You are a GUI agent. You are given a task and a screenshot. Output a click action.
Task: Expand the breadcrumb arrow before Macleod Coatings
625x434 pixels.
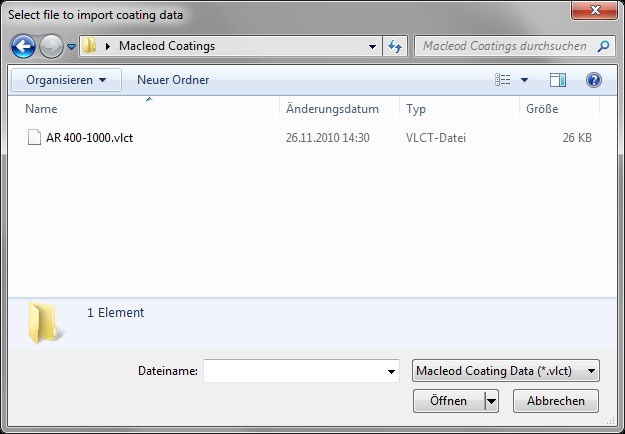pyautogui.click(x=108, y=46)
